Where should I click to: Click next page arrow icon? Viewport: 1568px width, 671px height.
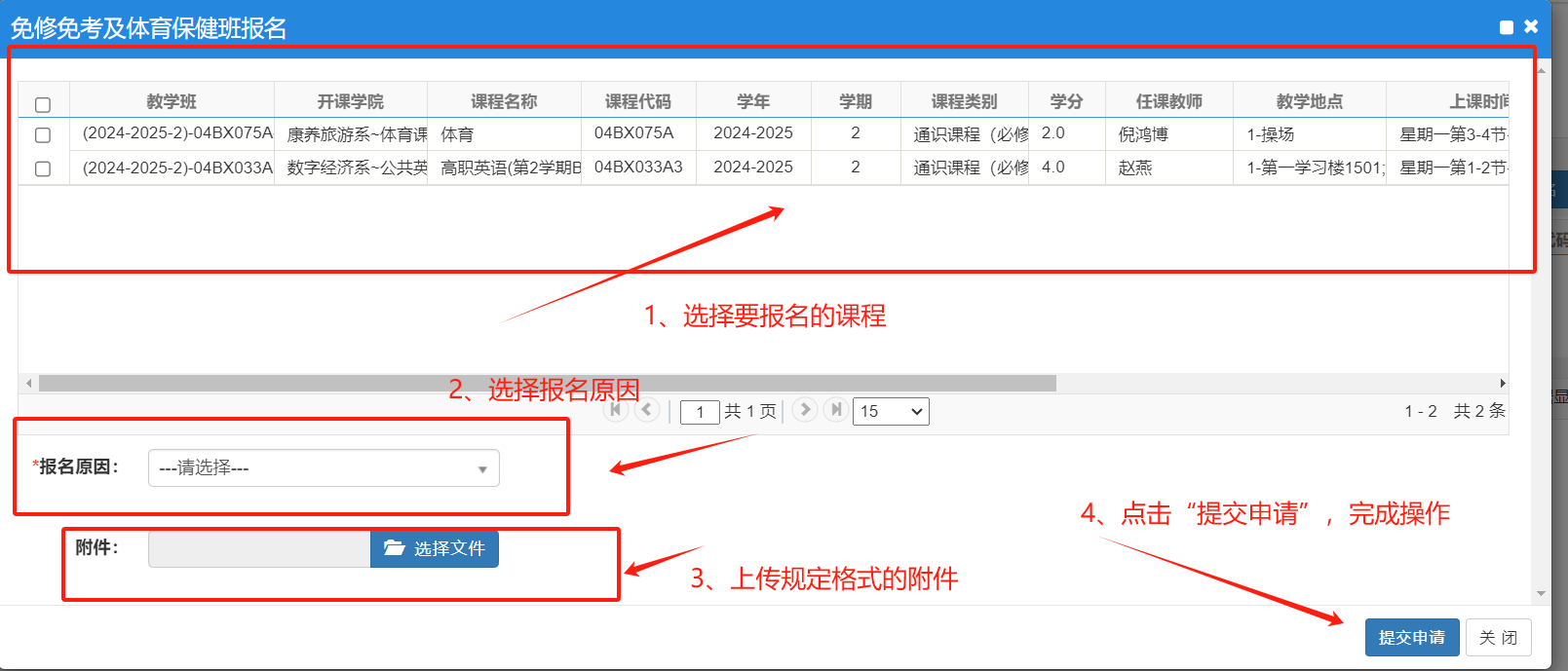pos(805,410)
